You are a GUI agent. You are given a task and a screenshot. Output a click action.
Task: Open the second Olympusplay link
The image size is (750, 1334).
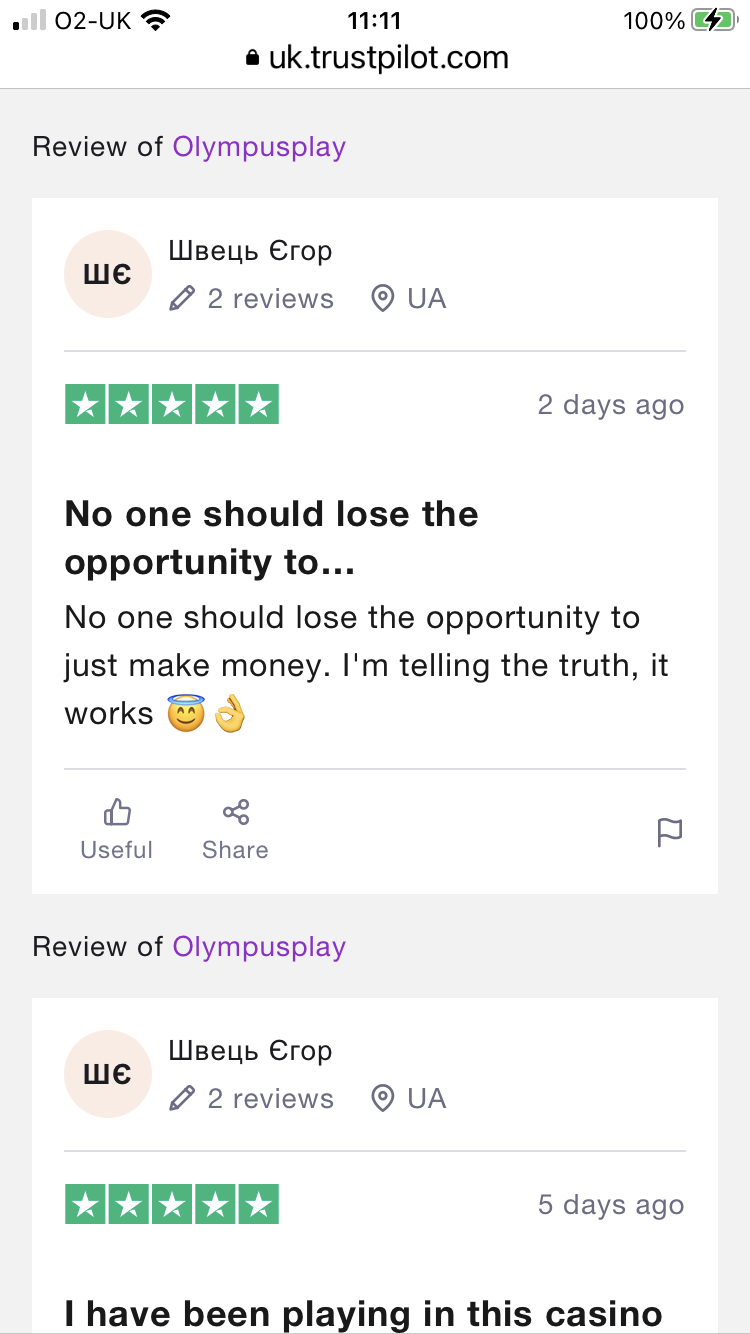pos(259,947)
